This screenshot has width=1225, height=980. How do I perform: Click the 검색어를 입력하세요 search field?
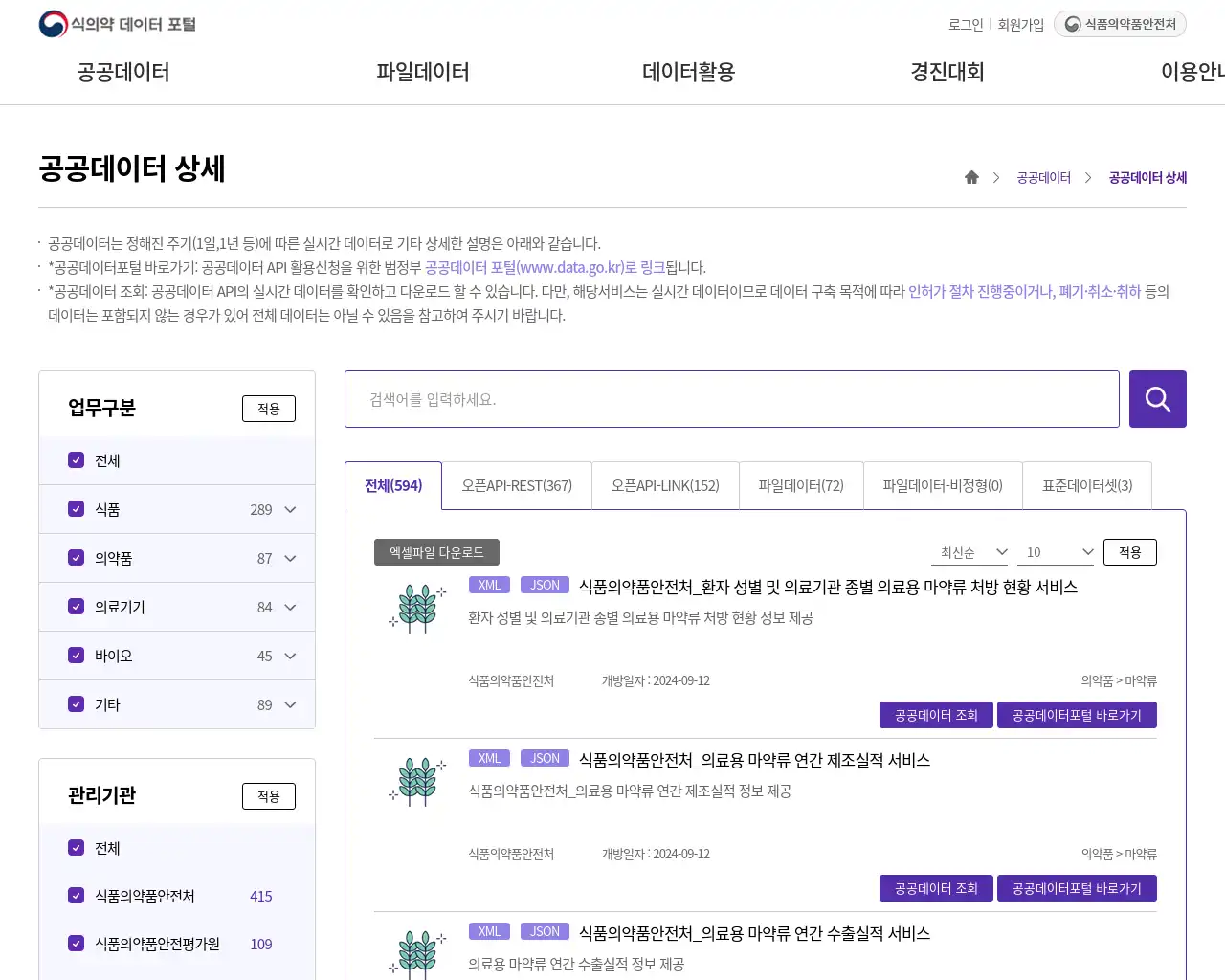732,399
